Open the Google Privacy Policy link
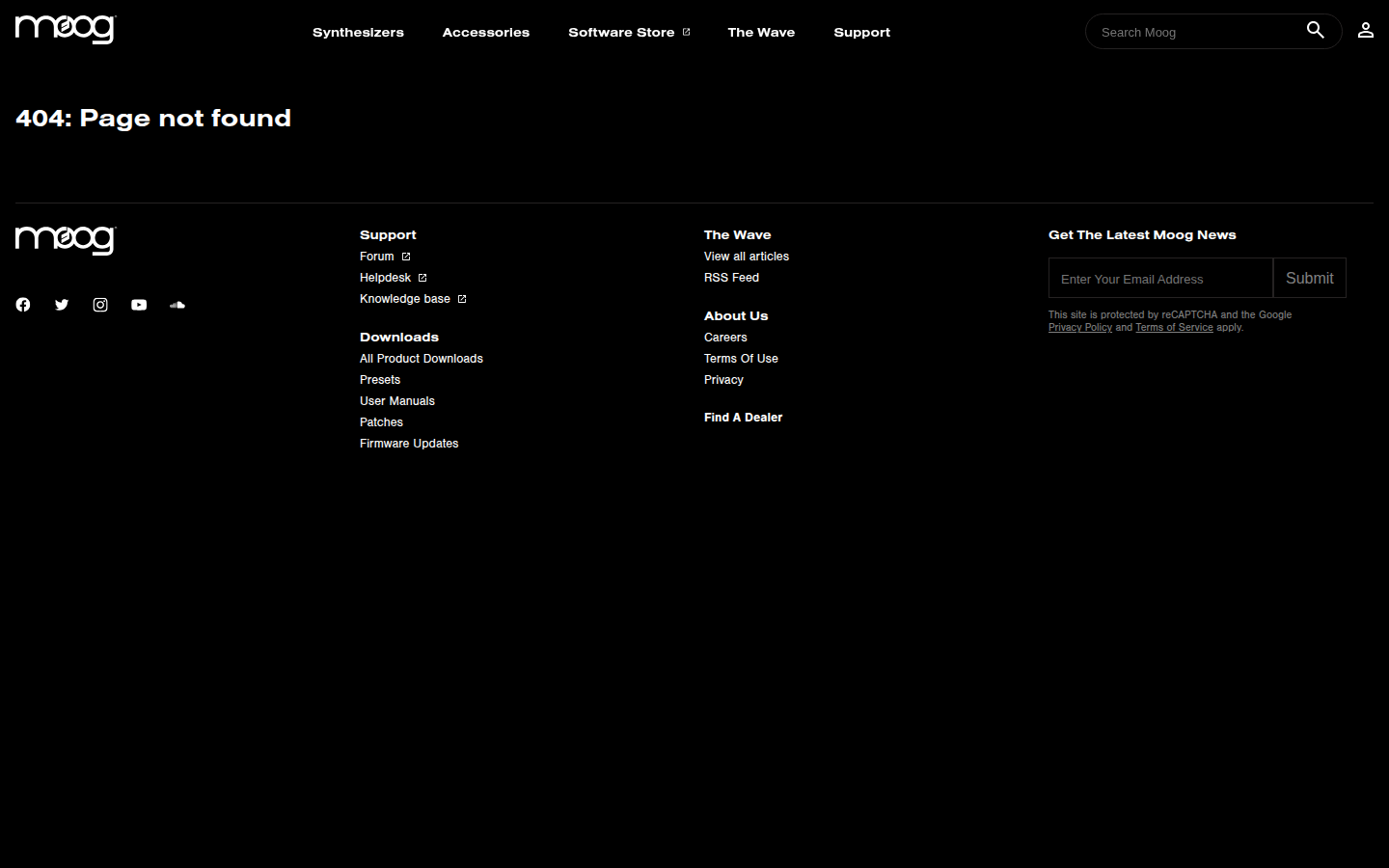1389x868 pixels. (x=1079, y=328)
